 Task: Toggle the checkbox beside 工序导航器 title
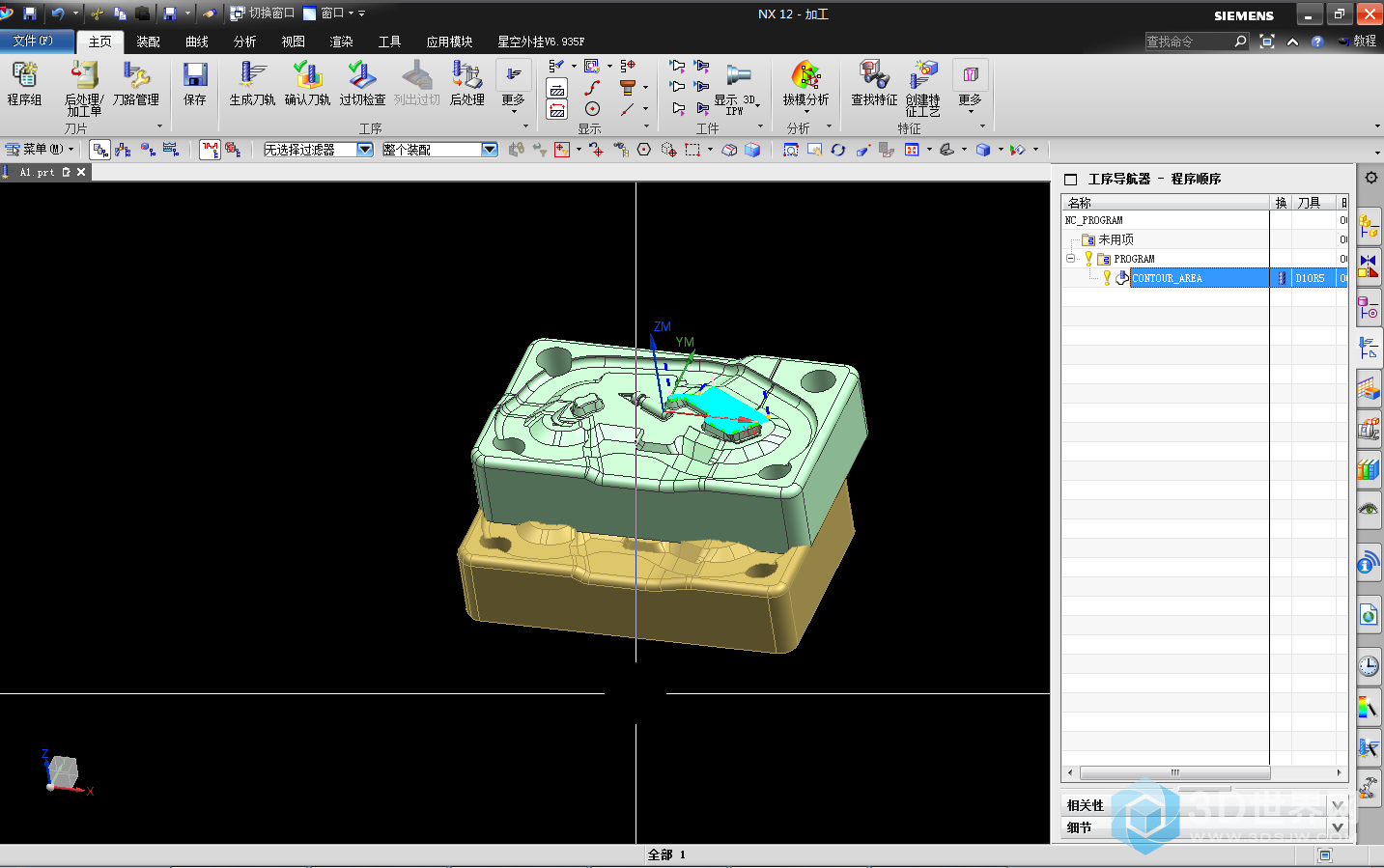tap(1070, 179)
